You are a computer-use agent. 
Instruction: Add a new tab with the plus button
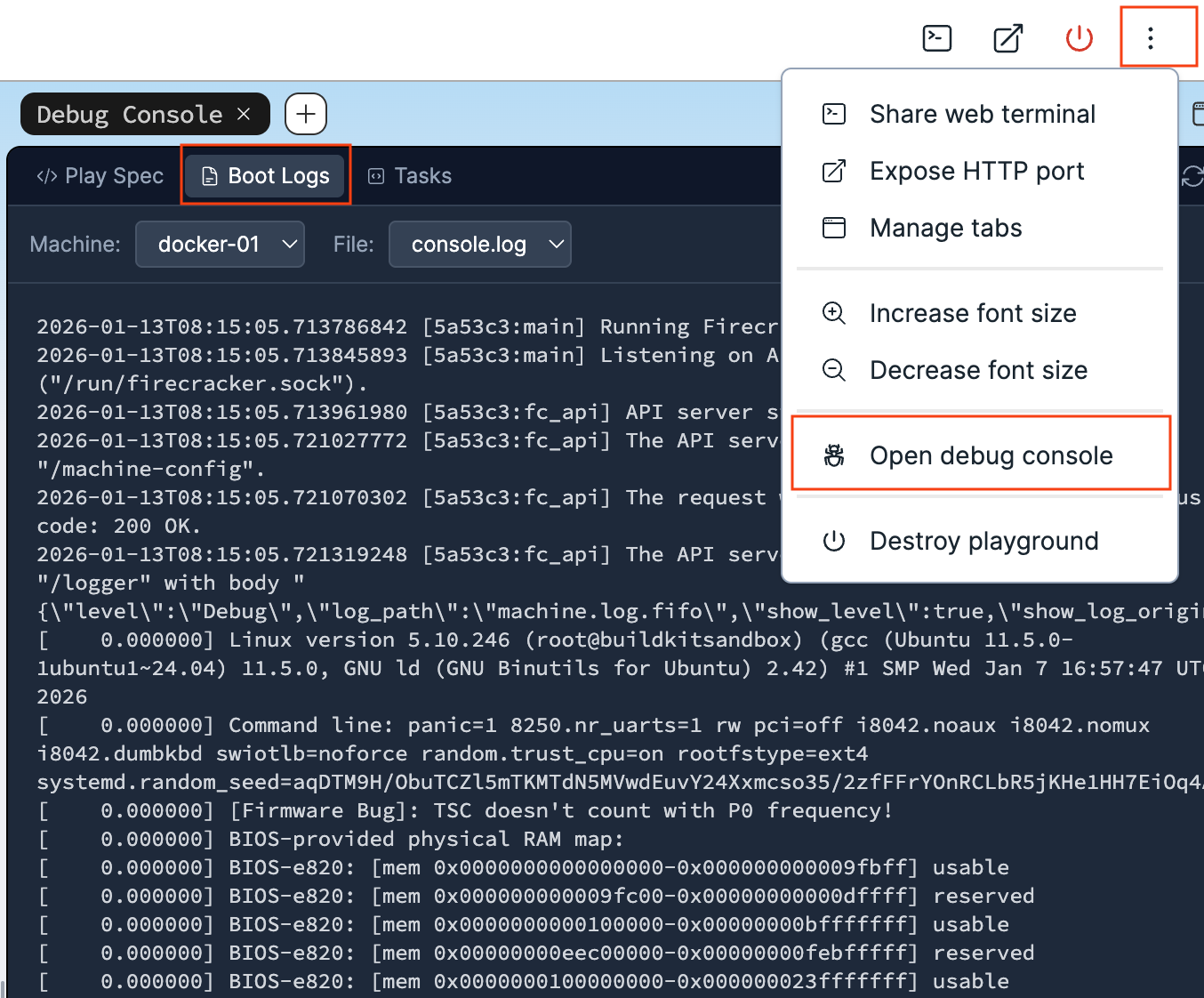(305, 114)
